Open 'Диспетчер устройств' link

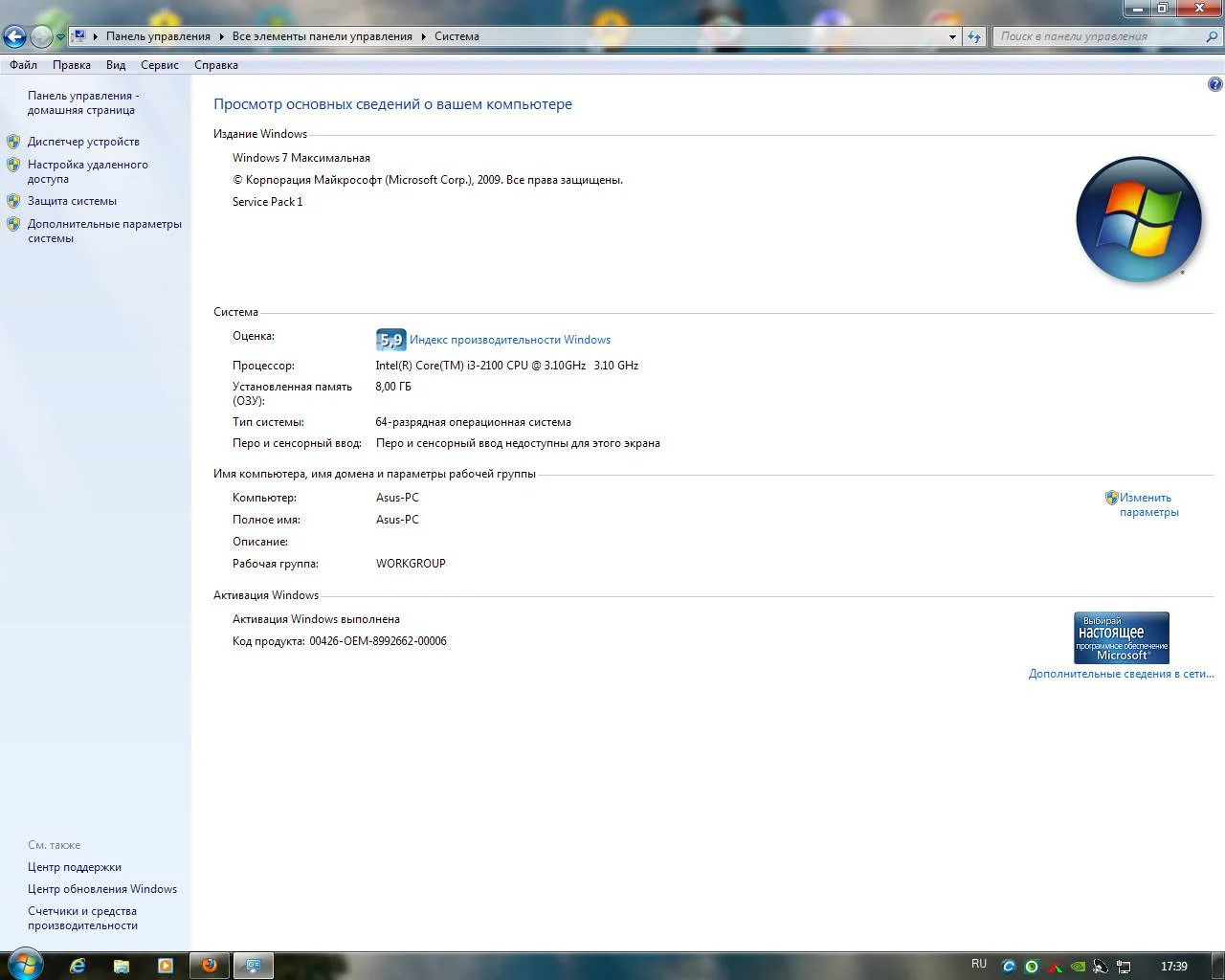coord(83,142)
